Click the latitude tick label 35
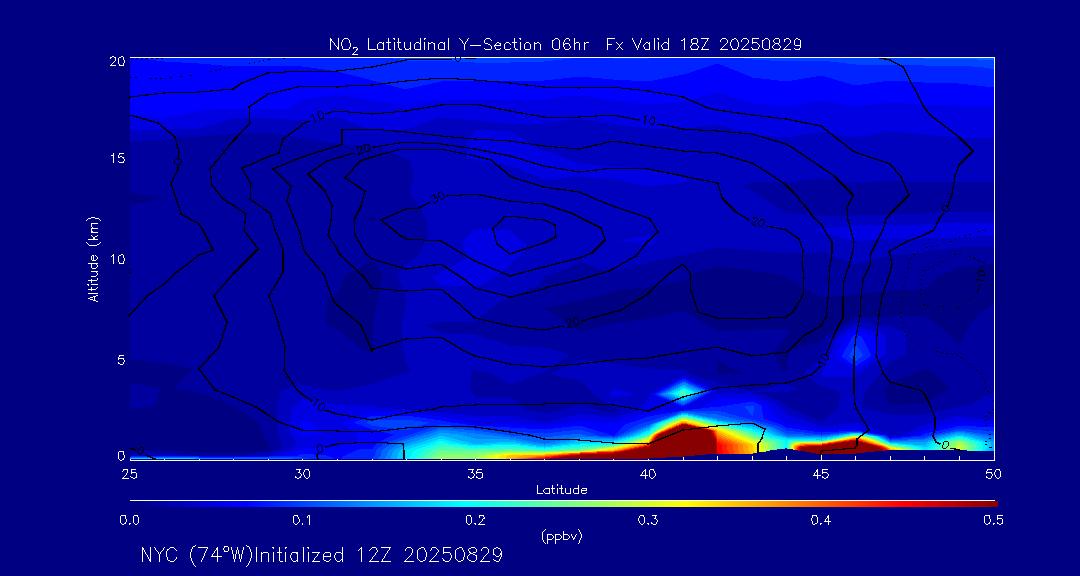 coord(475,472)
